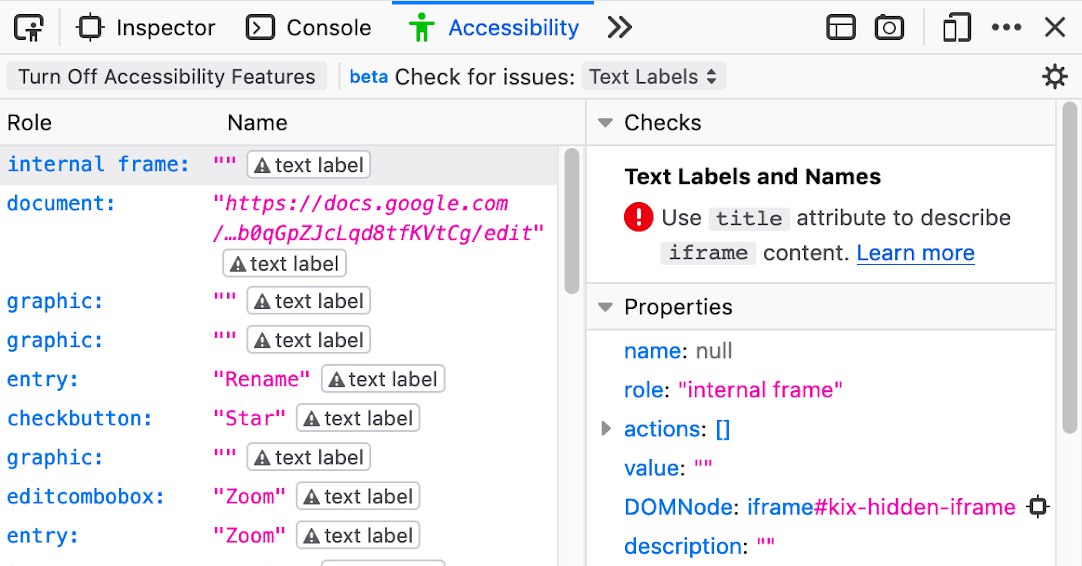Click the value property row
This screenshot has height=566, width=1082.
(x=668, y=468)
